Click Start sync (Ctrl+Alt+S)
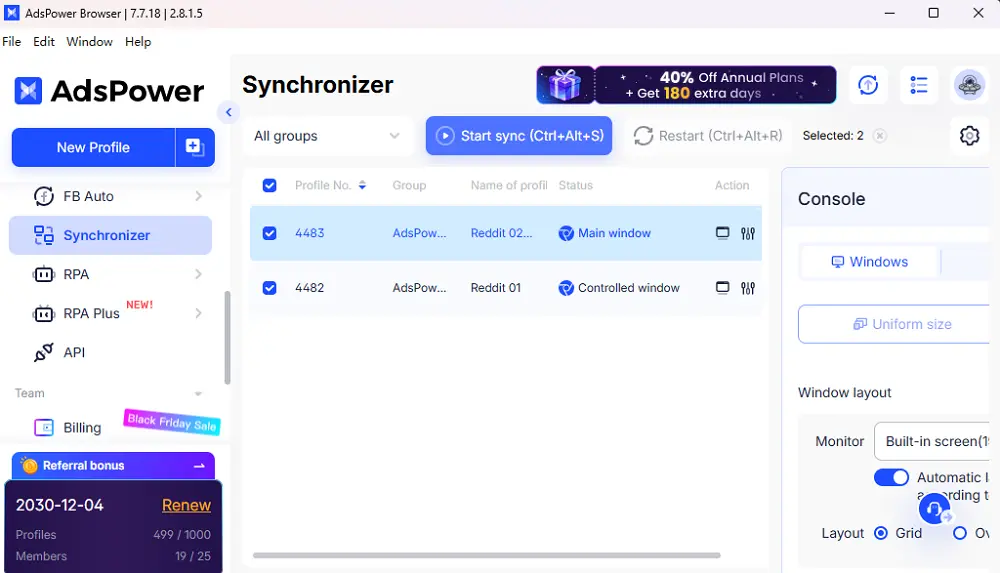 point(519,136)
